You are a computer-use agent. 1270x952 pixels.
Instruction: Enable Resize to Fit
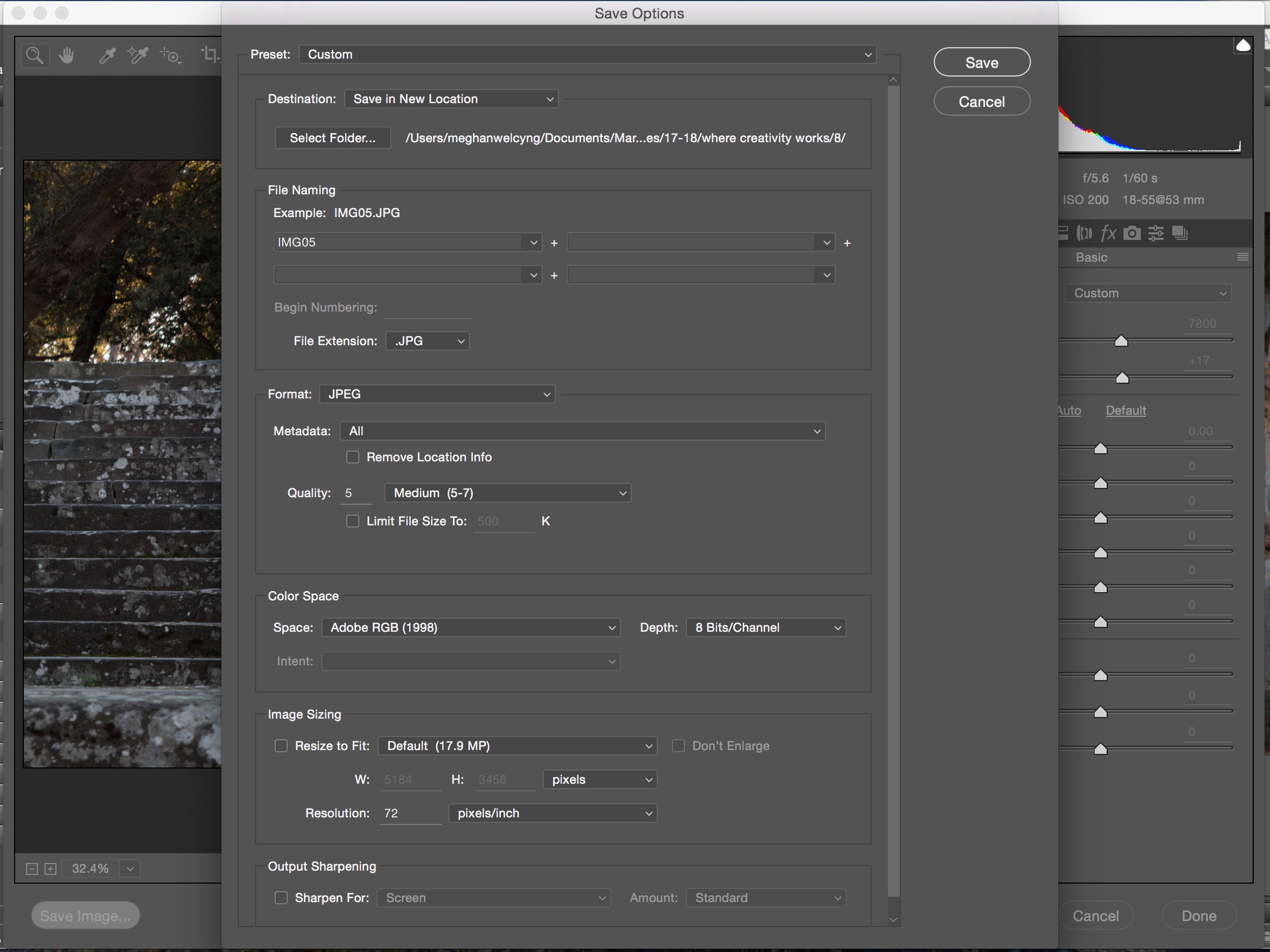point(281,745)
